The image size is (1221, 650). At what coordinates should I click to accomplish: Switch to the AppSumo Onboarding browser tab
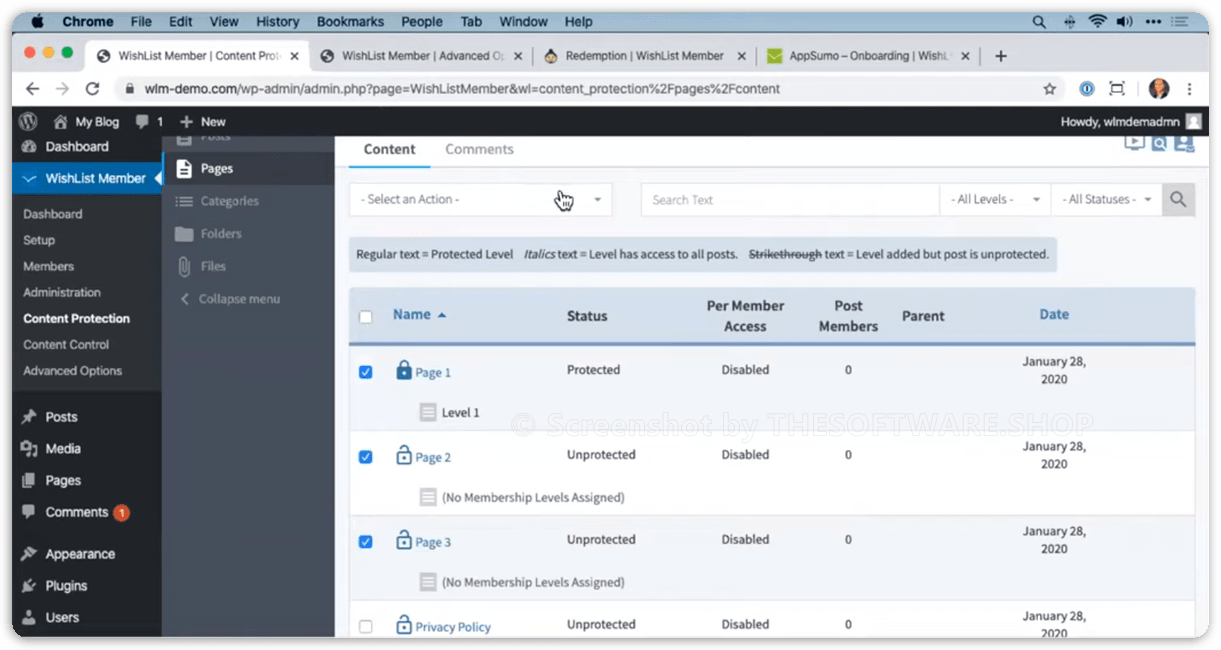coord(868,56)
